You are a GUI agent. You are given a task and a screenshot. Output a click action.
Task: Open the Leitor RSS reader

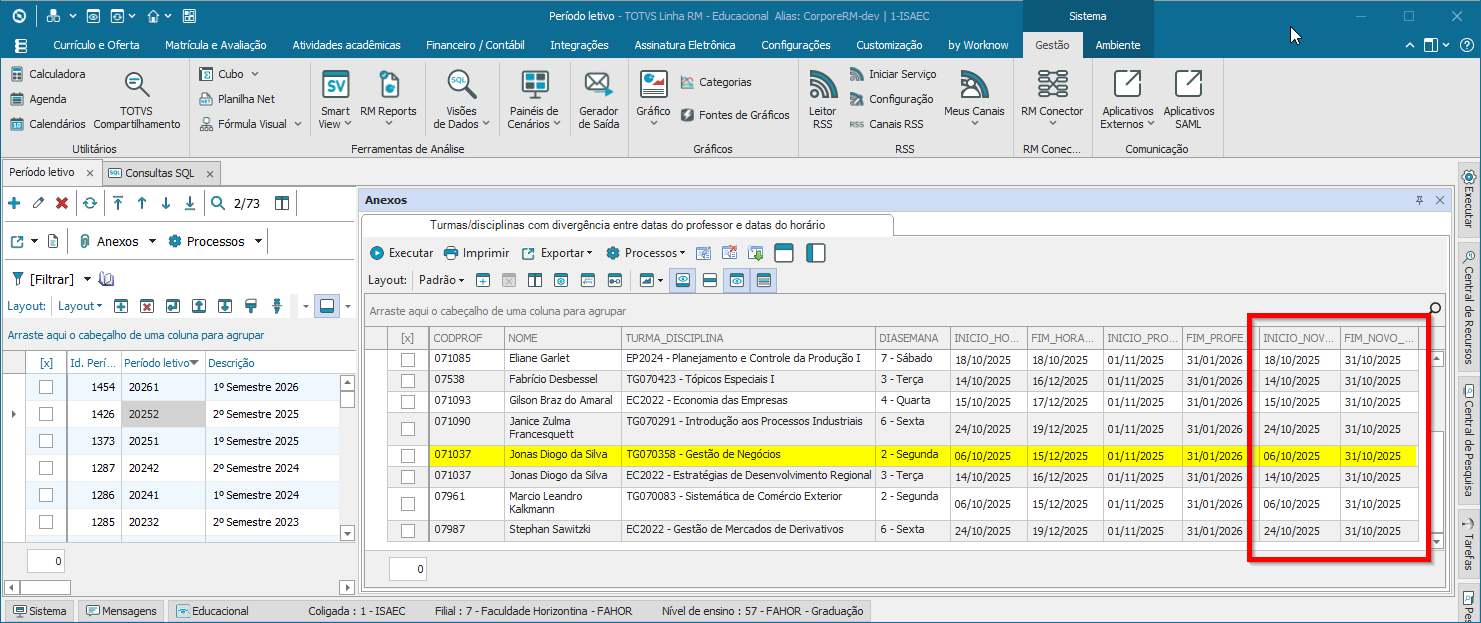tap(822, 100)
